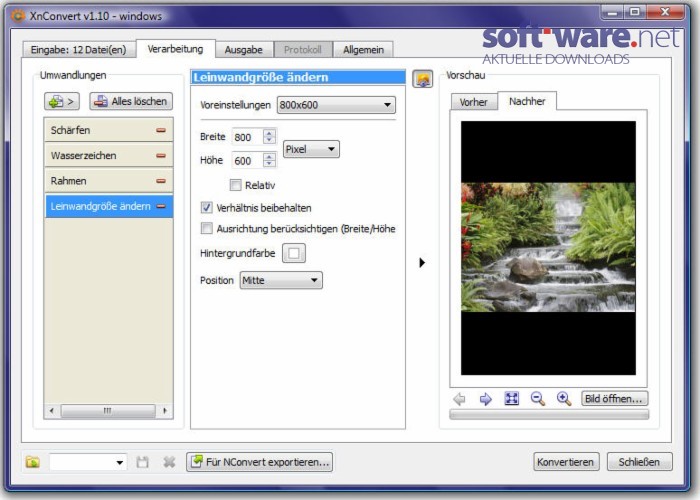Image resolution: width=700 pixels, height=500 pixels.
Task: Click the waterfall preview image
Action: click(x=548, y=247)
